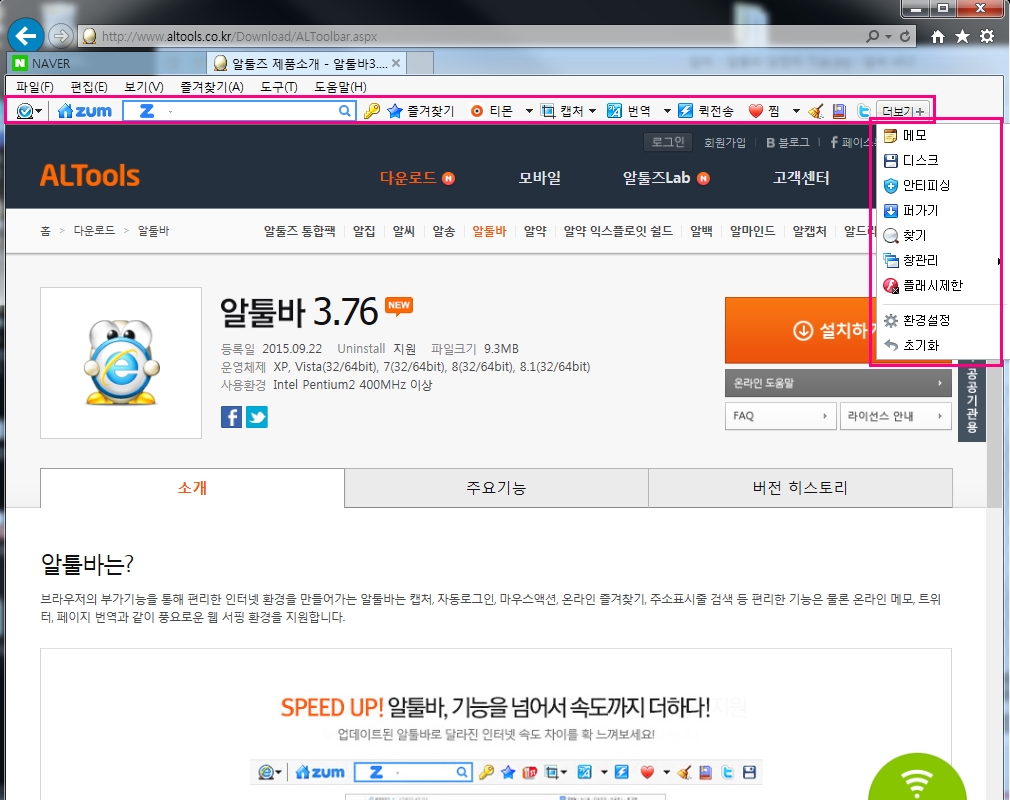Click the key auto-login icon

coord(372,111)
